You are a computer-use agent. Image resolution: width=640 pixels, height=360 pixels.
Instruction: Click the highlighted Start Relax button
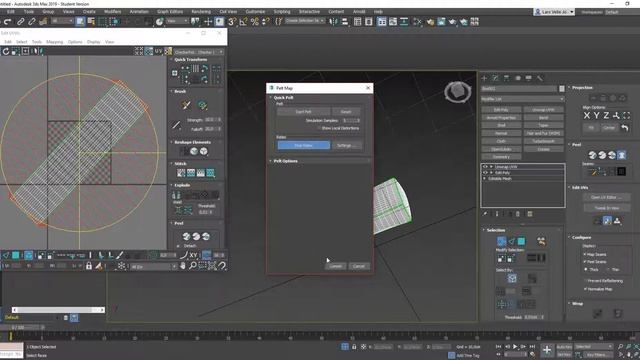pos(304,145)
